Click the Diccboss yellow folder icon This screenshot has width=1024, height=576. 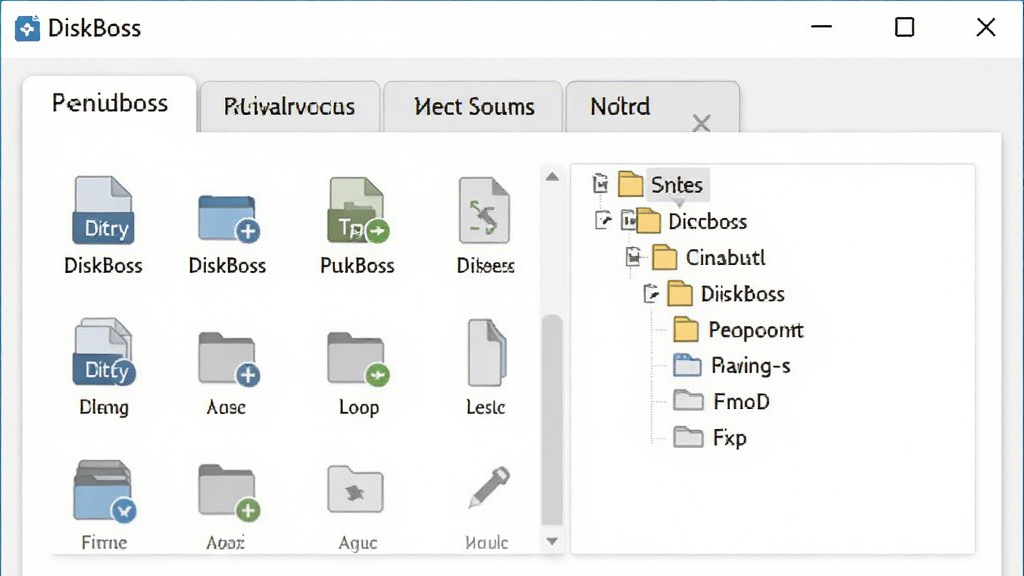(648, 221)
